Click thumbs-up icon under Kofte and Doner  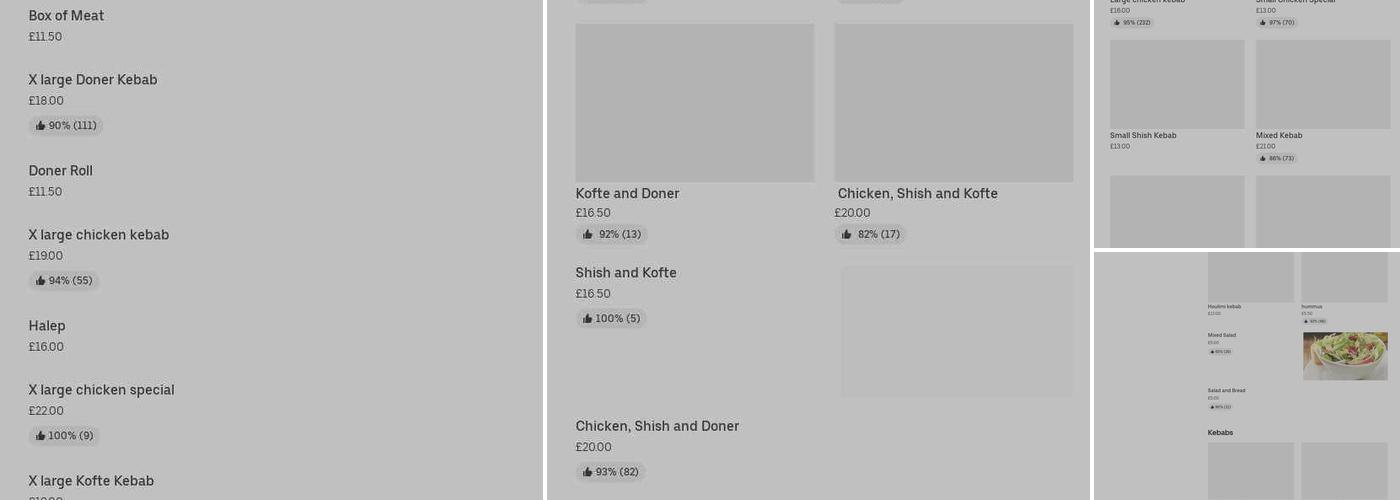point(588,235)
